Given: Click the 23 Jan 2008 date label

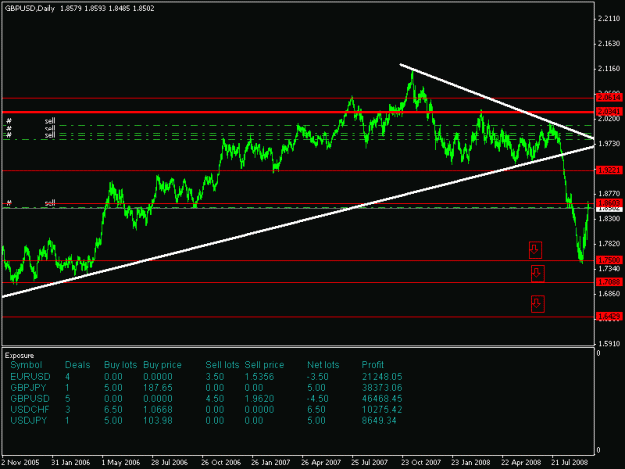Looking at the screenshot, I should click(x=471, y=462).
